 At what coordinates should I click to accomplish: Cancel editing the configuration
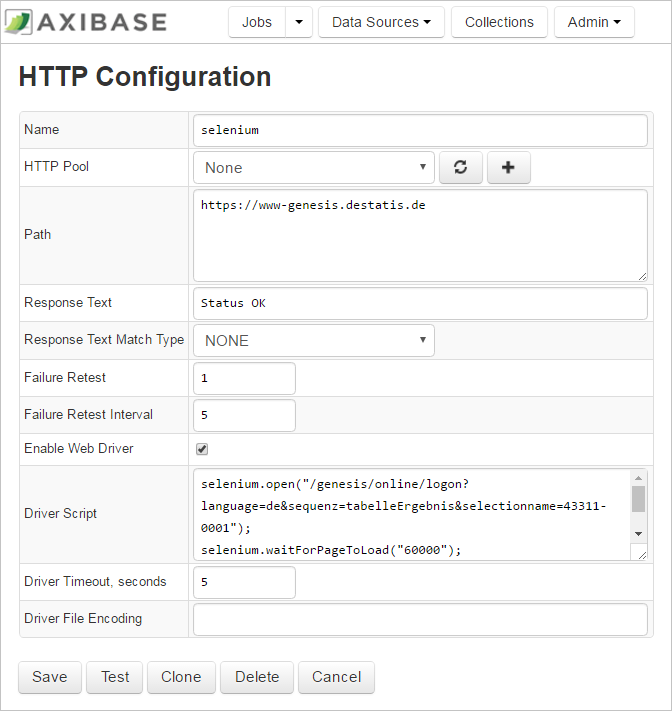click(336, 677)
